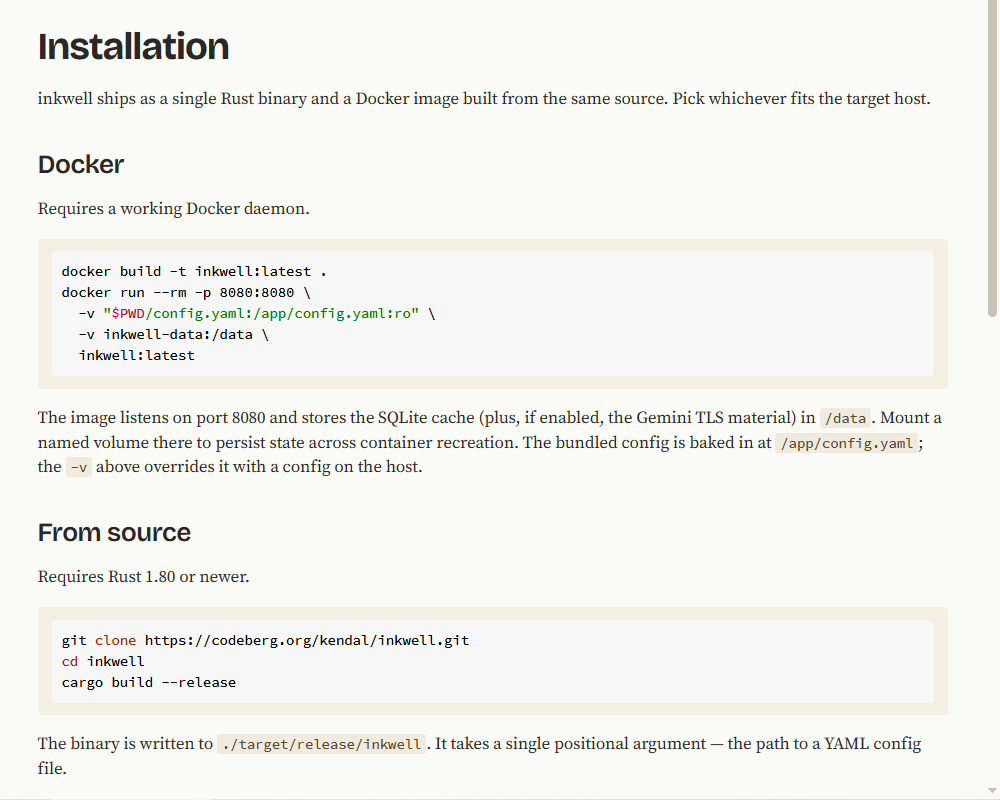Viewport: 1000px width, 800px height.
Task: Click the 'cargo build --release' code line
Action: (149, 682)
